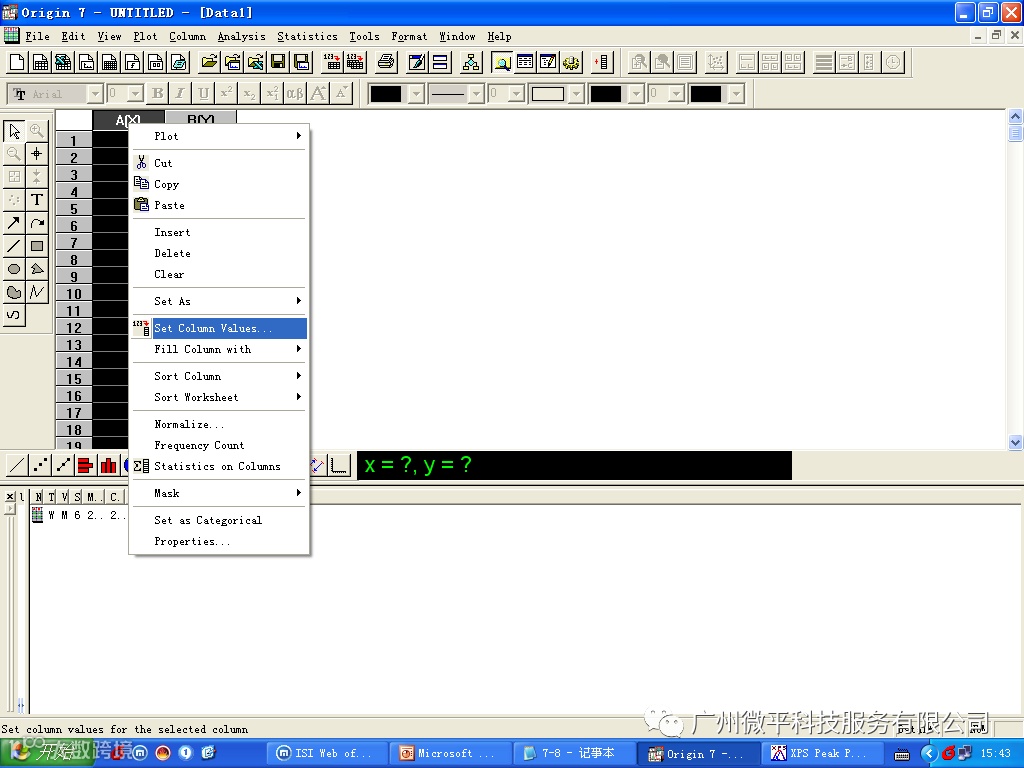Select the Rectangle tool
1024x768 pixels.
point(37,246)
